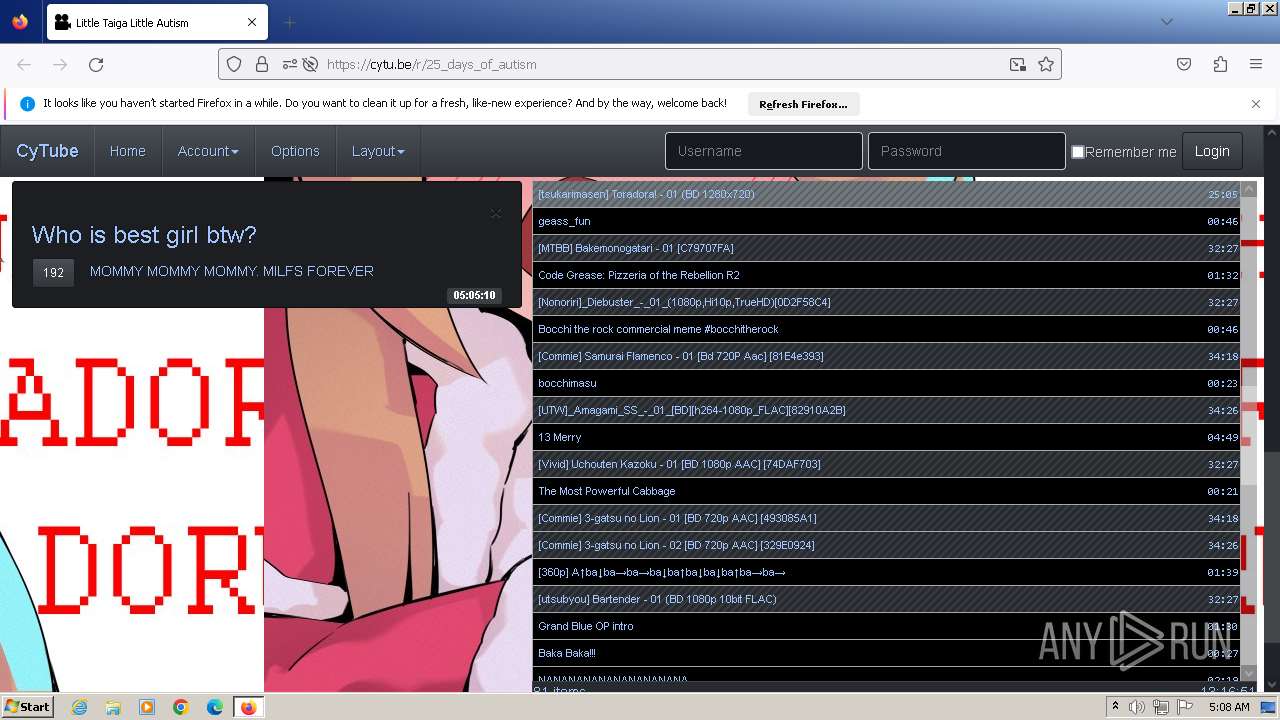This screenshot has width=1280, height=720.
Task: Open the Firefox hamburger menu
Action: pos(1256,64)
